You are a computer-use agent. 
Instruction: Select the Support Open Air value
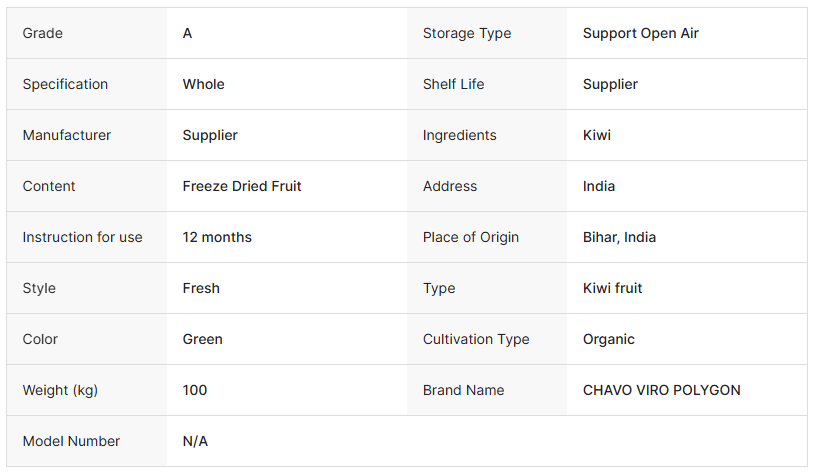click(640, 33)
